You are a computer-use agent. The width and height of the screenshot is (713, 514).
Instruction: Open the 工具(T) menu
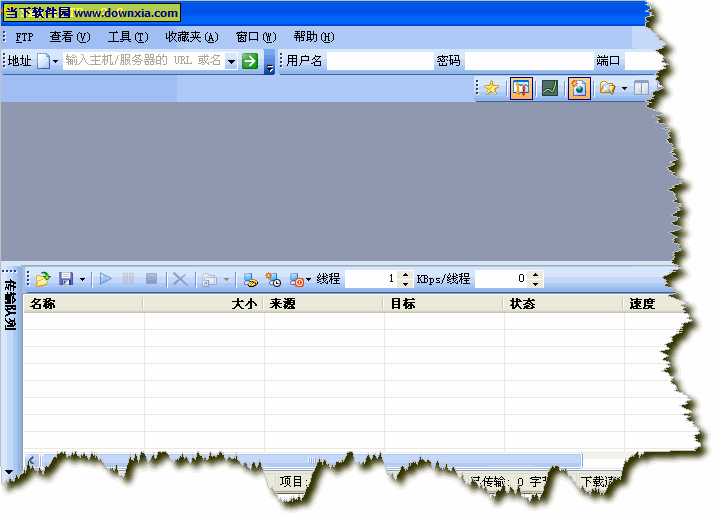(127, 37)
